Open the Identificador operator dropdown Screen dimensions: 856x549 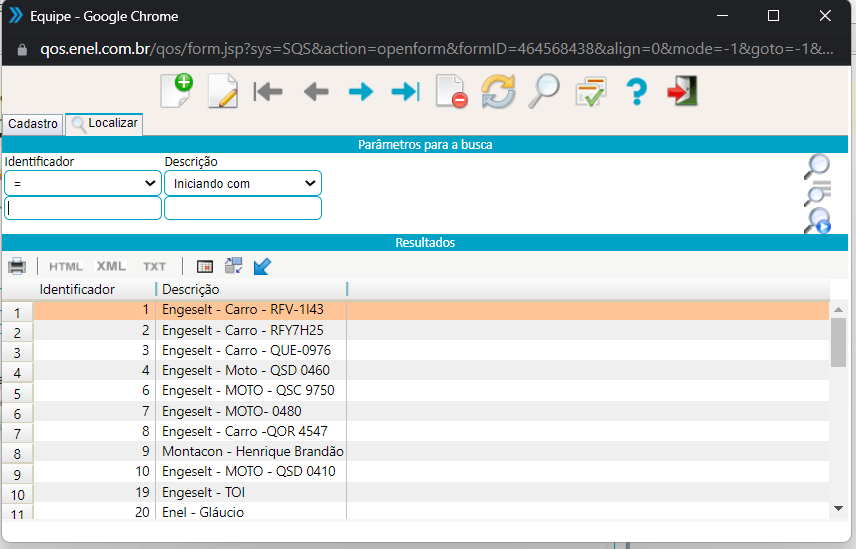coord(82,183)
